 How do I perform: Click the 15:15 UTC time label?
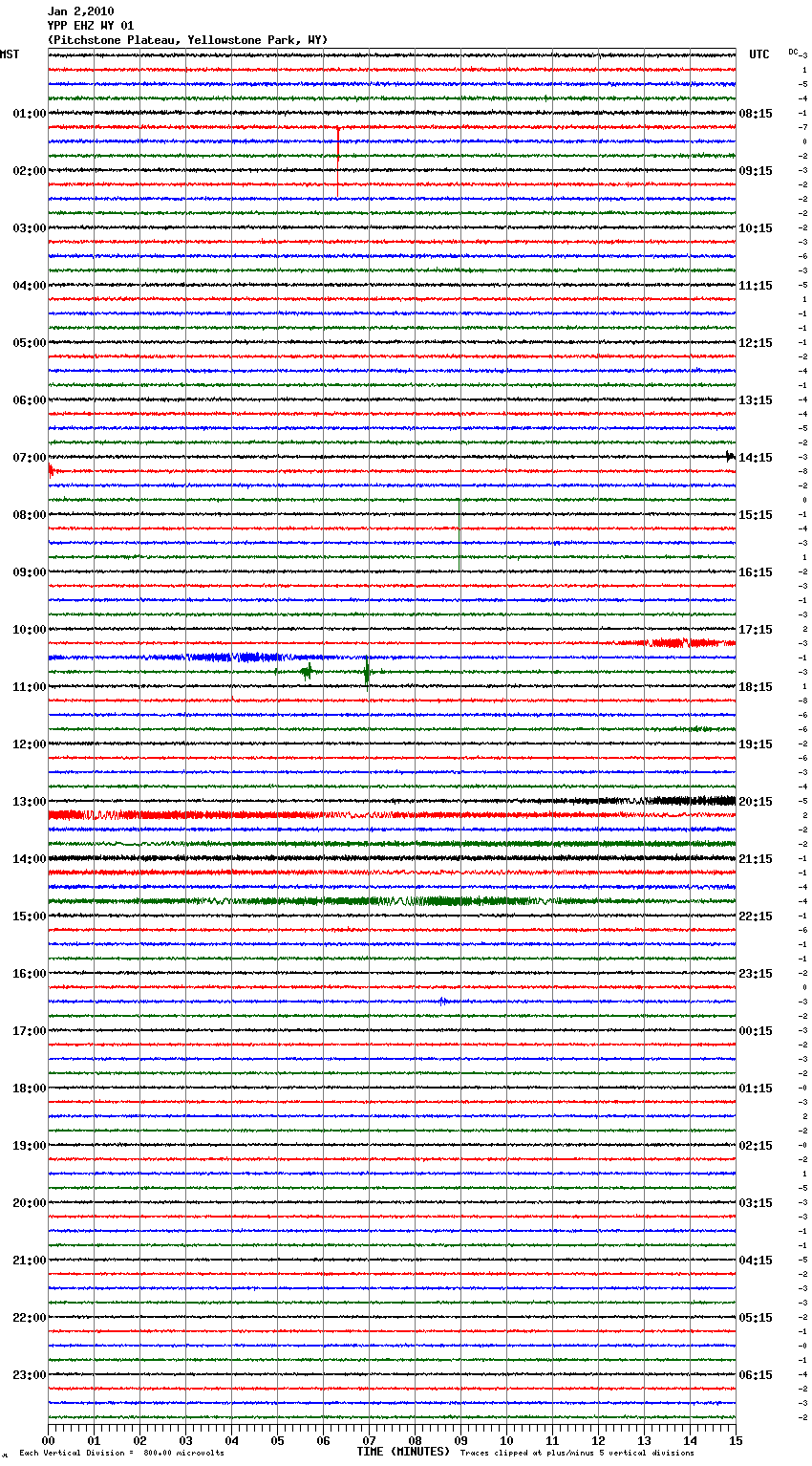(756, 515)
